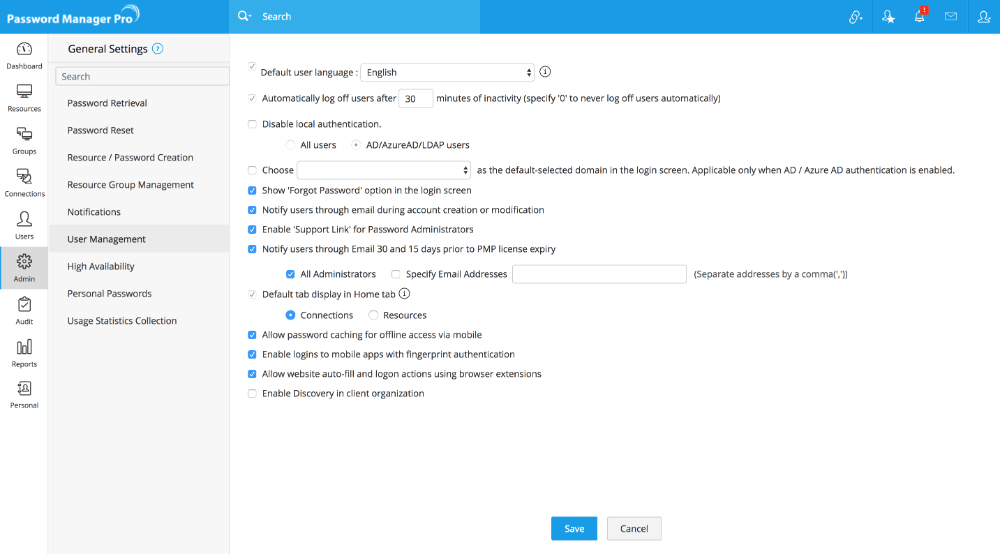Select the Resources radio button
The width and height of the screenshot is (1000, 554).
coord(373,315)
